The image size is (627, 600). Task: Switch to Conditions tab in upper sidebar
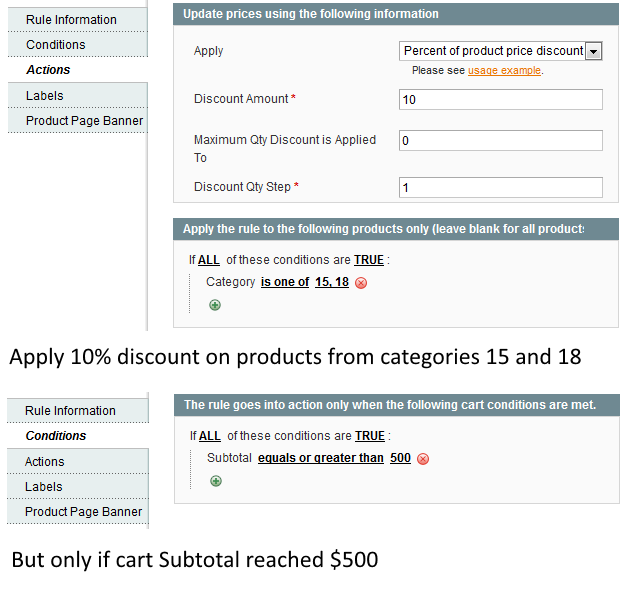56,45
